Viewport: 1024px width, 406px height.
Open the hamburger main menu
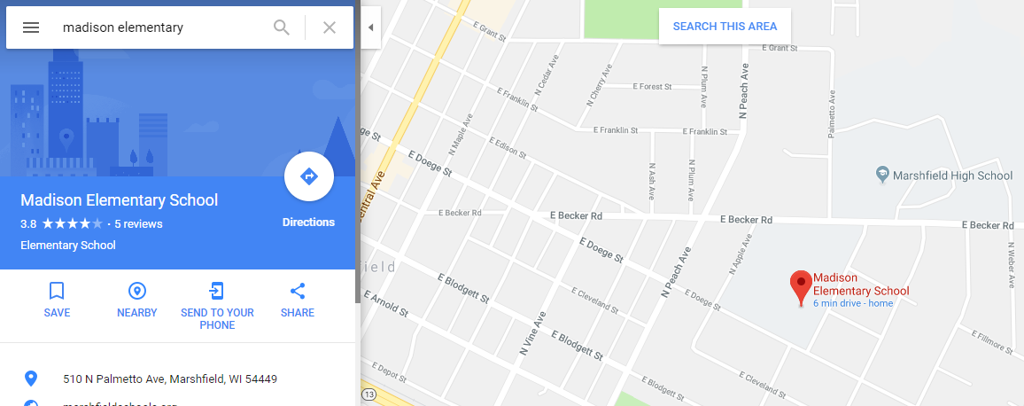coord(31,27)
